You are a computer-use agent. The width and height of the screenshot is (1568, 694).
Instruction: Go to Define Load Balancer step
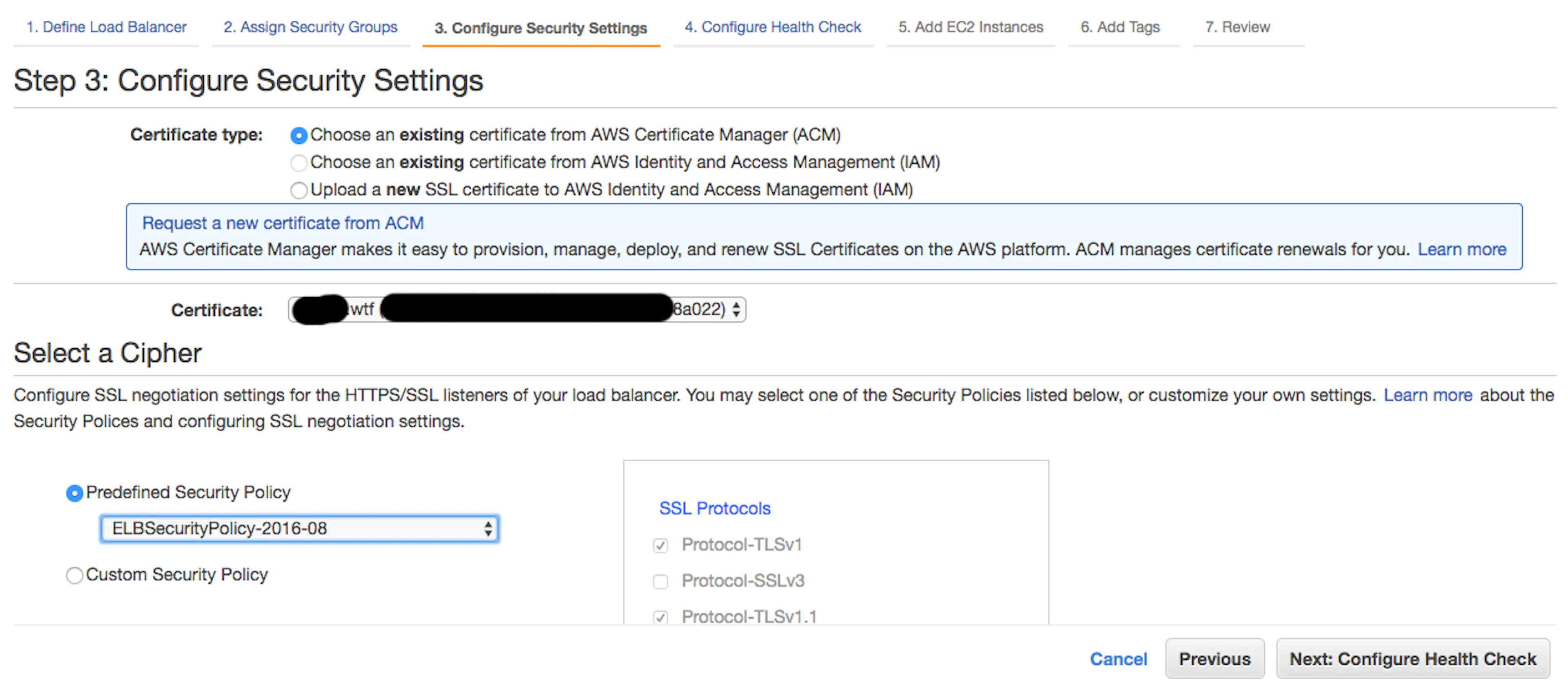[107, 27]
